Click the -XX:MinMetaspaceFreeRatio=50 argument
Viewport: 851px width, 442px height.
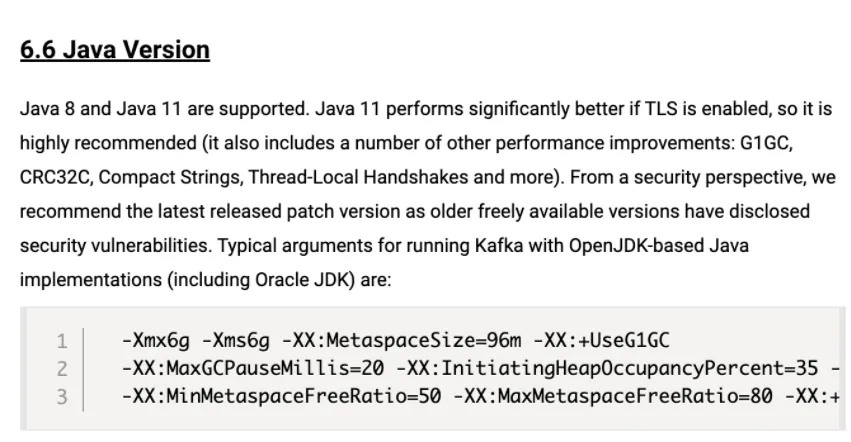(x=281, y=396)
